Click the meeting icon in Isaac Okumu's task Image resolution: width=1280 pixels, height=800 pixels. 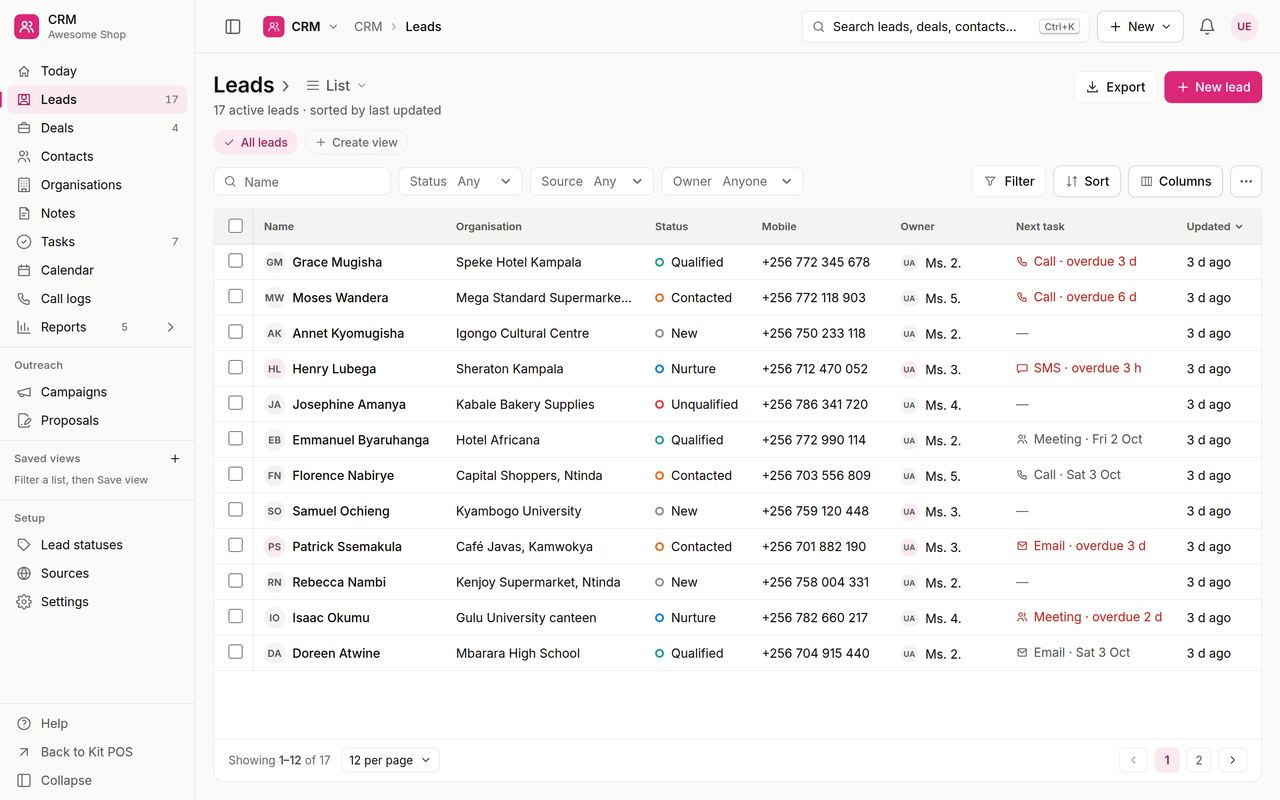tap(1022, 617)
